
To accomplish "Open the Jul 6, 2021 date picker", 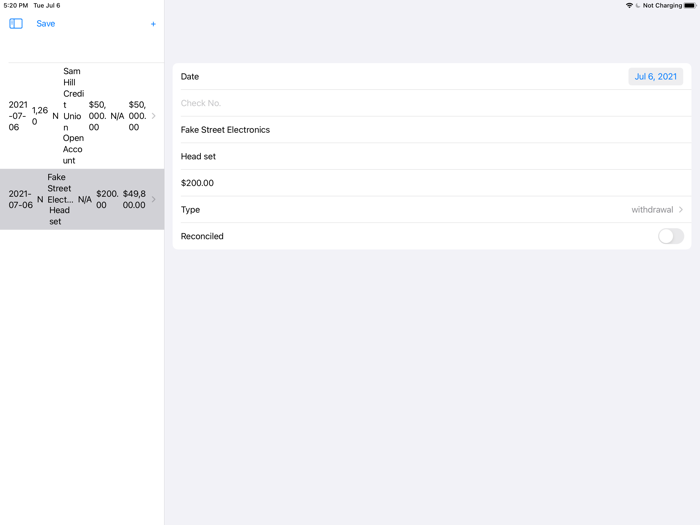I will [655, 77].
